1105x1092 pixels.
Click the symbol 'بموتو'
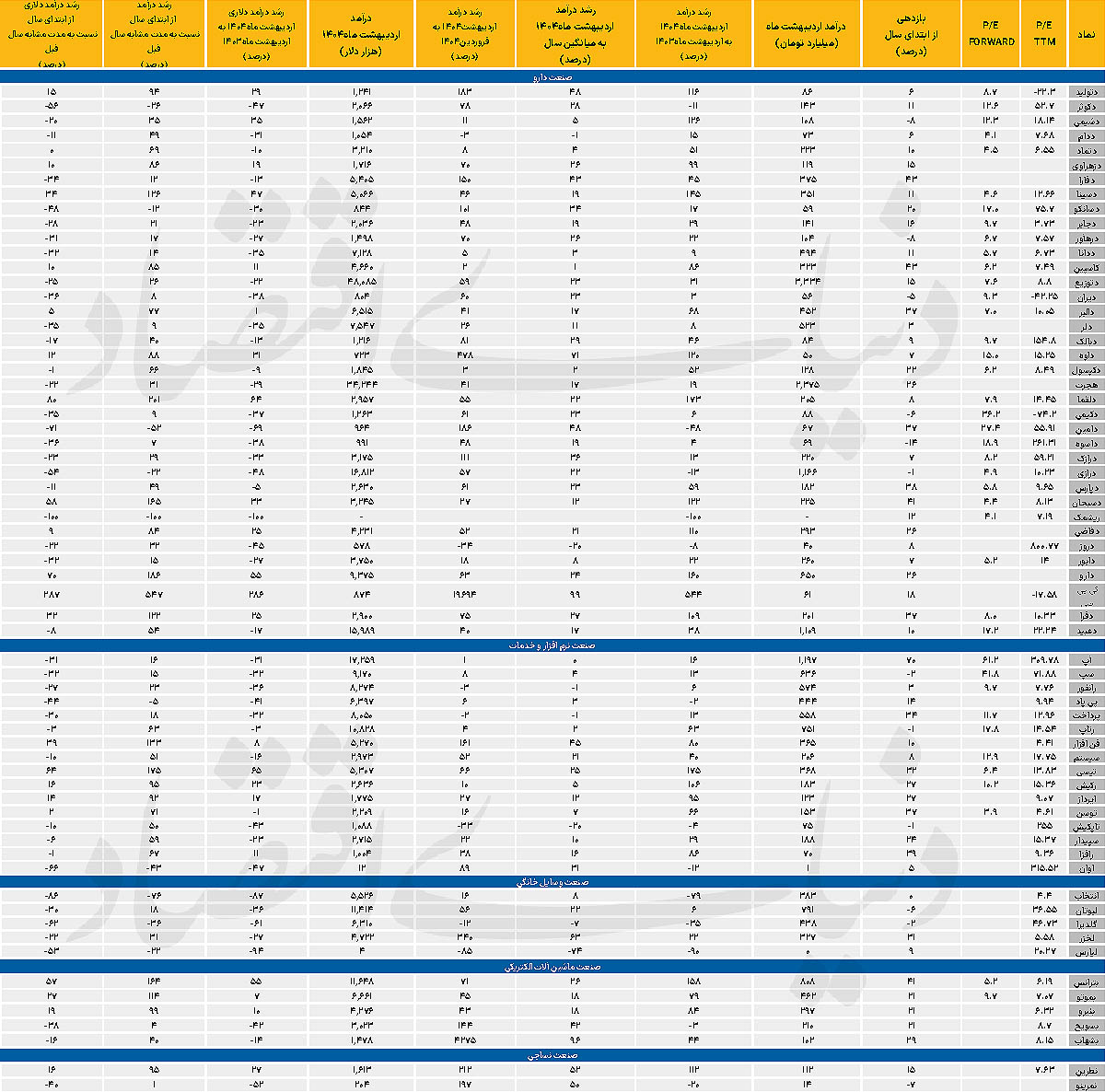pyautogui.click(x=1086, y=995)
